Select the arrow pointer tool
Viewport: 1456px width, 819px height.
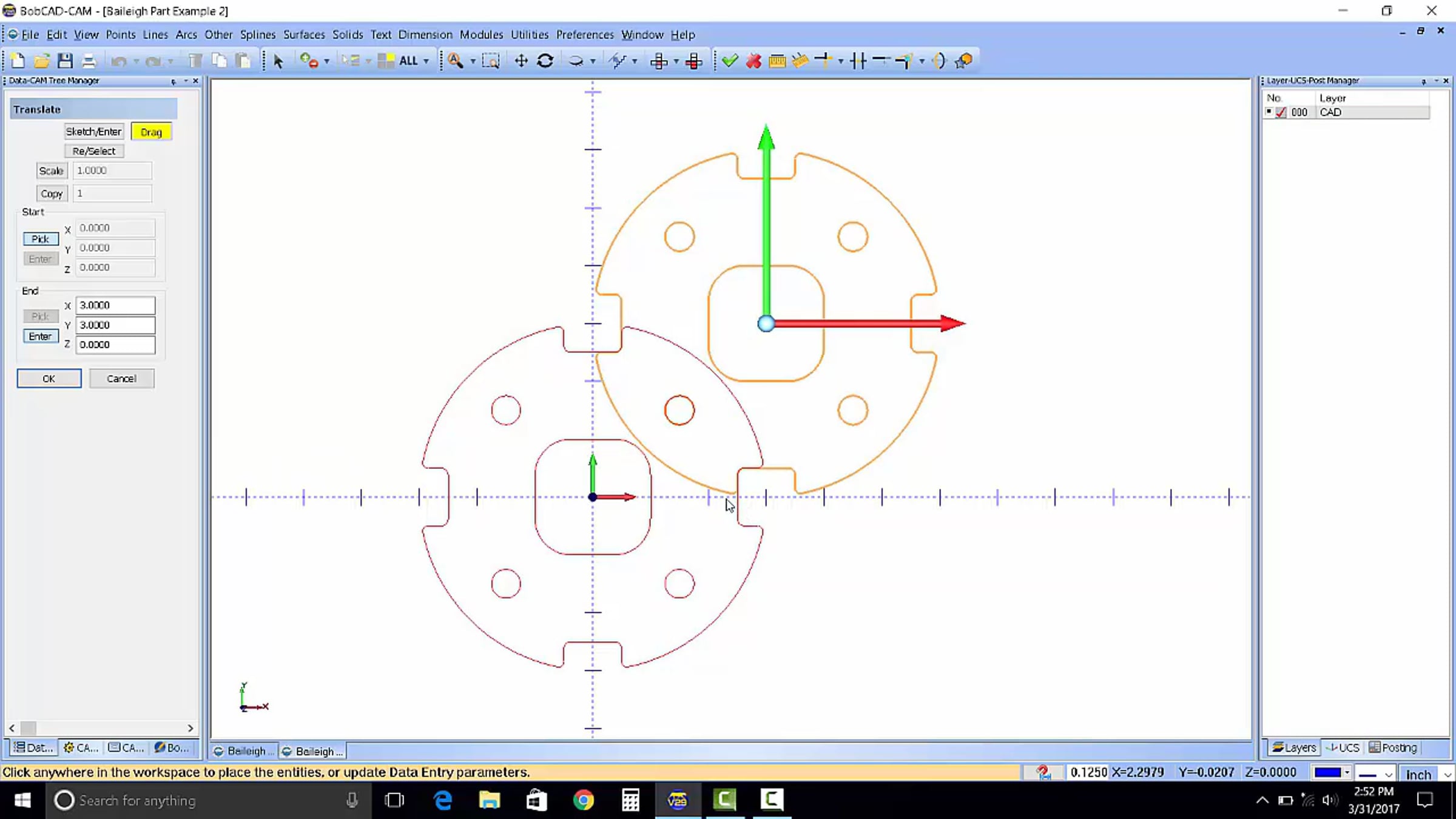[x=278, y=61]
